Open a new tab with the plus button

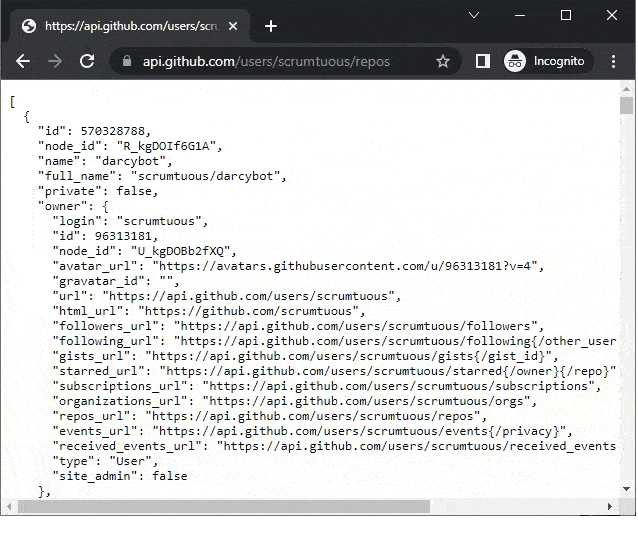pos(271,26)
